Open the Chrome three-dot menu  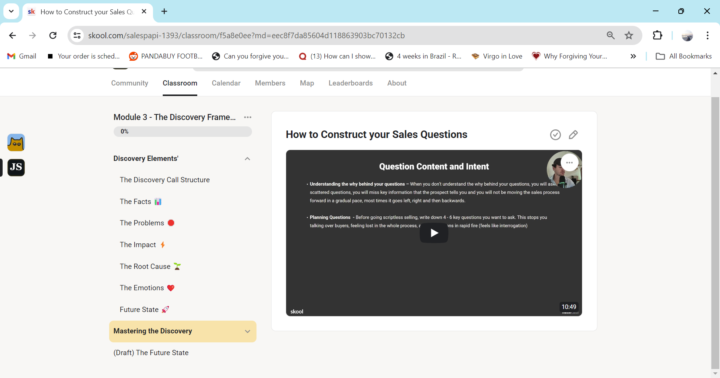pyautogui.click(x=708, y=35)
